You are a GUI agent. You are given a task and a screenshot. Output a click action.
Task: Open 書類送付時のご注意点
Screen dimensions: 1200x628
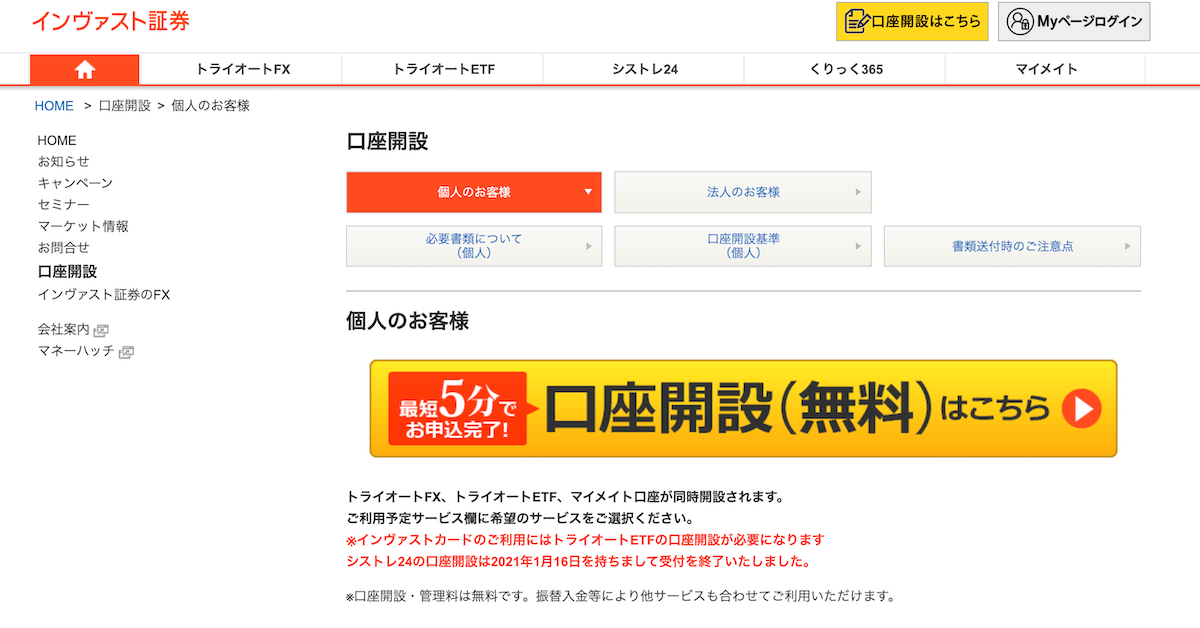coord(1012,246)
